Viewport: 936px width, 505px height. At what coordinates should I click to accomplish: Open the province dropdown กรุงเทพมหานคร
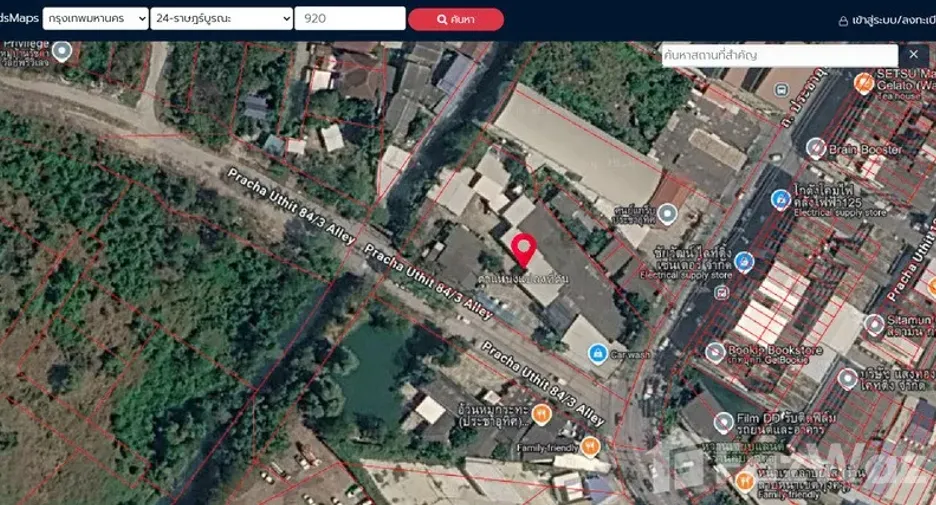tap(96, 19)
